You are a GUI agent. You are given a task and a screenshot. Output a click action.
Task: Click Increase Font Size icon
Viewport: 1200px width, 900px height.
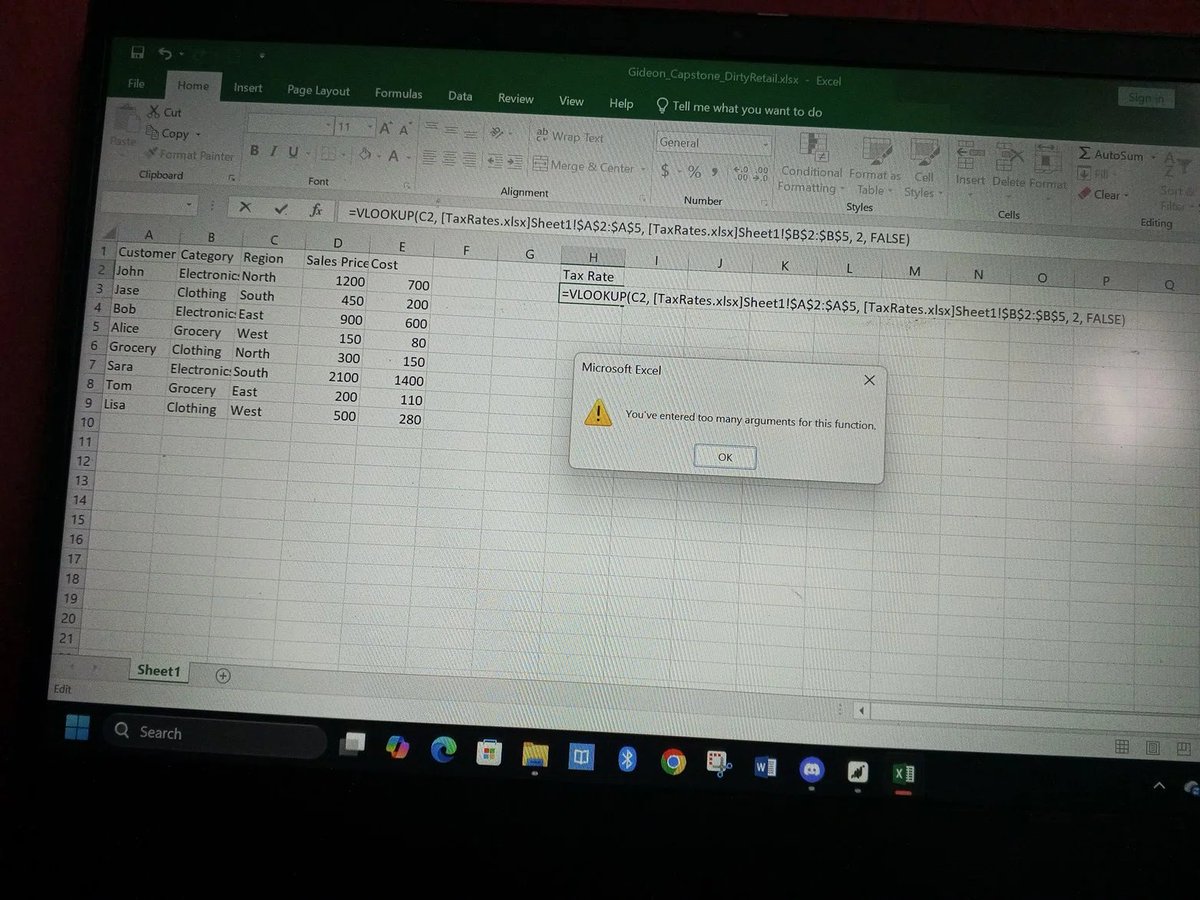click(387, 129)
